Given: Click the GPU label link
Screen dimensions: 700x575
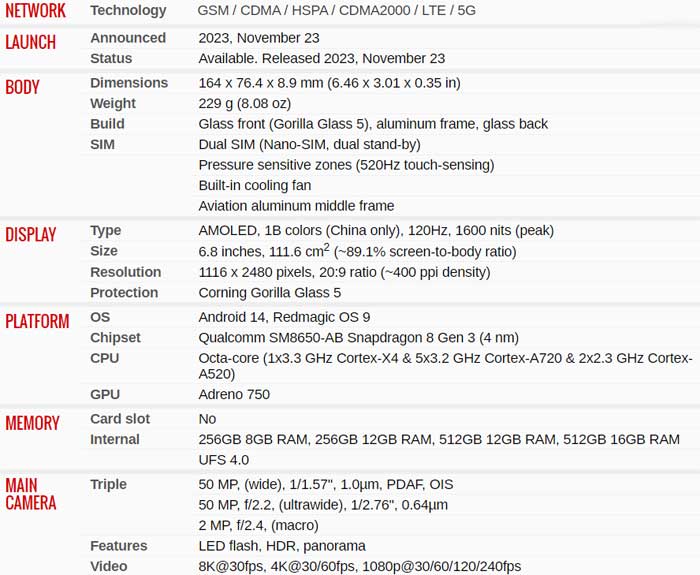Looking at the screenshot, I should pyautogui.click(x=104, y=395).
